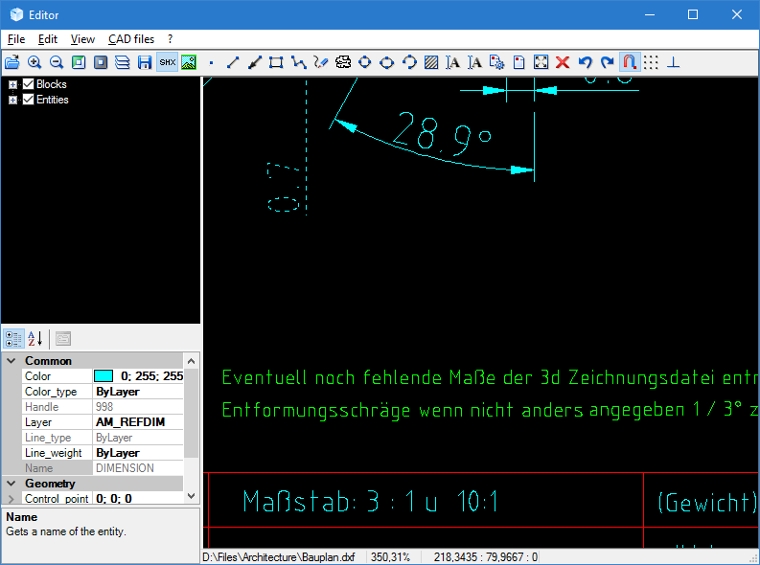
Task: Click the Open file folder icon
Action: coord(12,62)
